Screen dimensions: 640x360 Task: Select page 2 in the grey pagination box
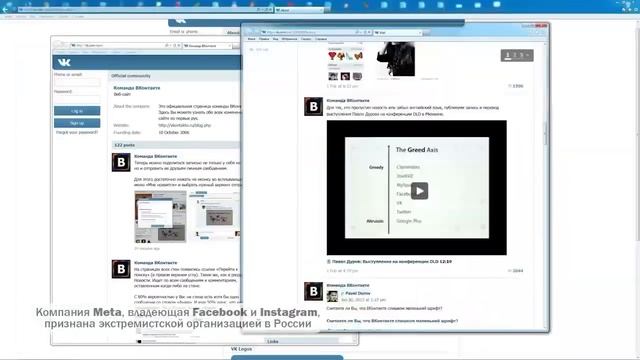[x=515, y=55]
